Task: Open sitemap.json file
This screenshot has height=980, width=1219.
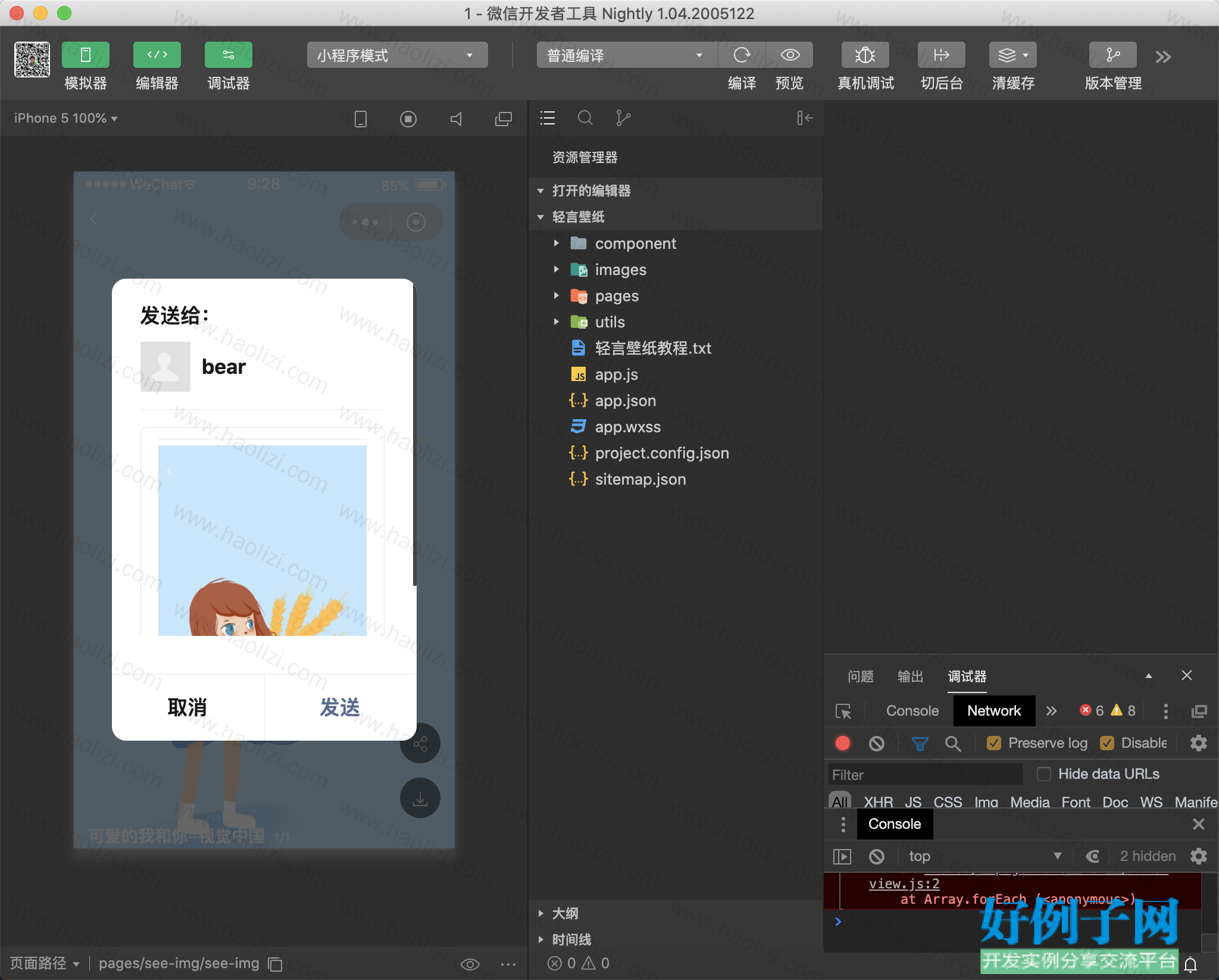Action: click(676, 479)
